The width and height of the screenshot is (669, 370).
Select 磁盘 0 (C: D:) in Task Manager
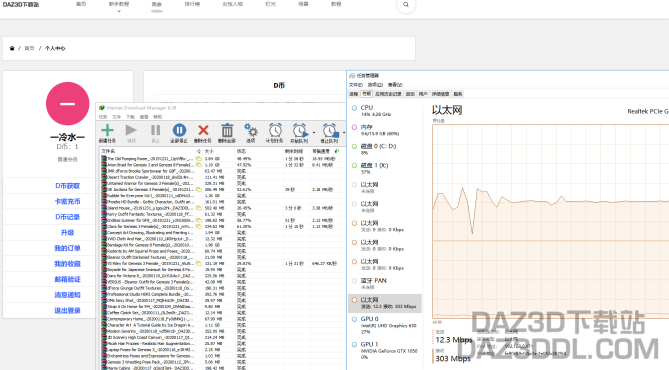pos(385,149)
